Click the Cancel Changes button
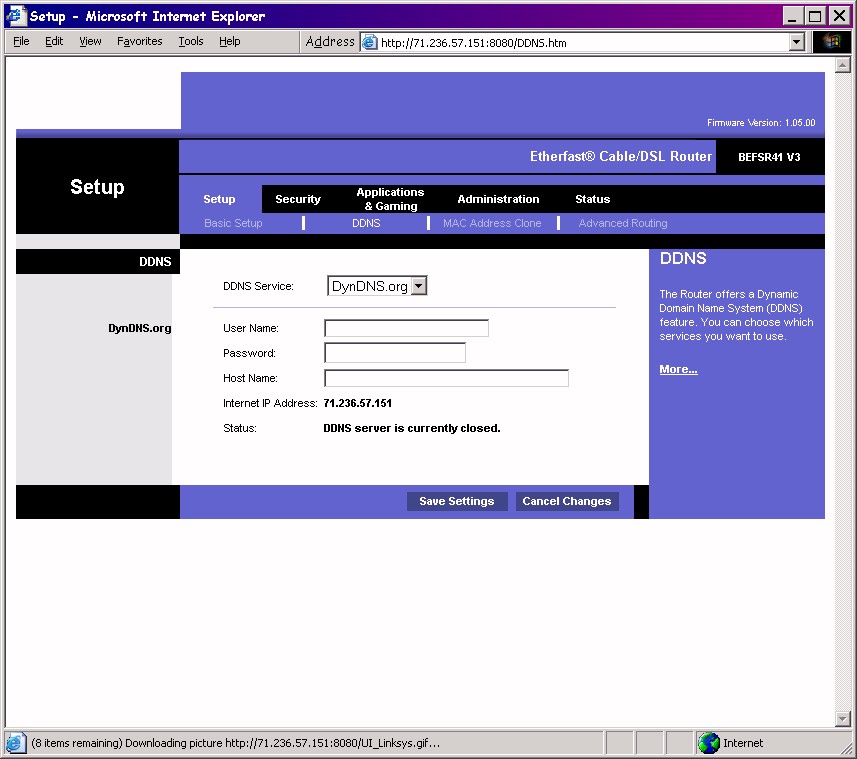 coord(567,501)
